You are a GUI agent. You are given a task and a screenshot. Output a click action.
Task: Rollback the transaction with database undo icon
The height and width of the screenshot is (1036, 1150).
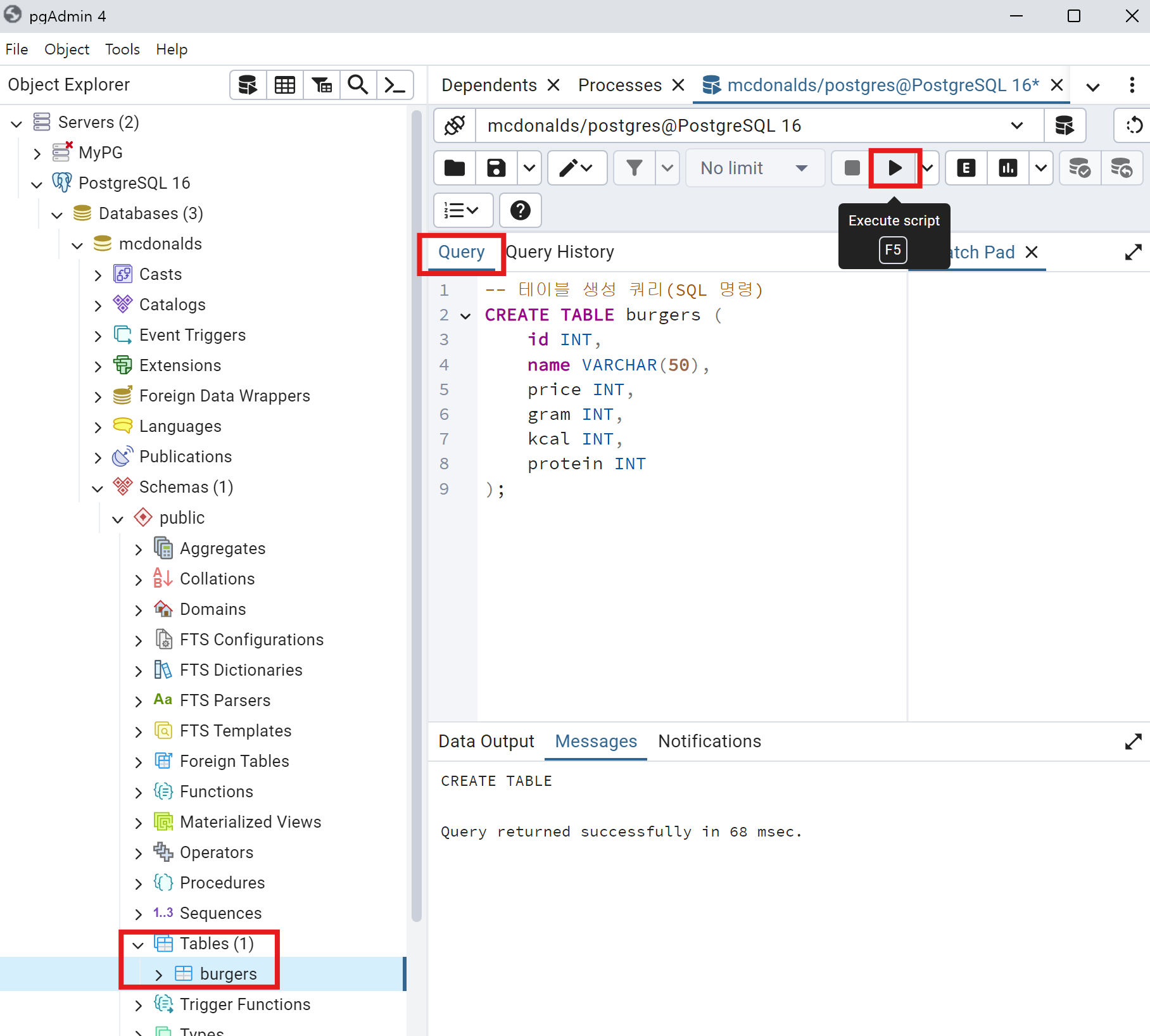(x=1122, y=168)
